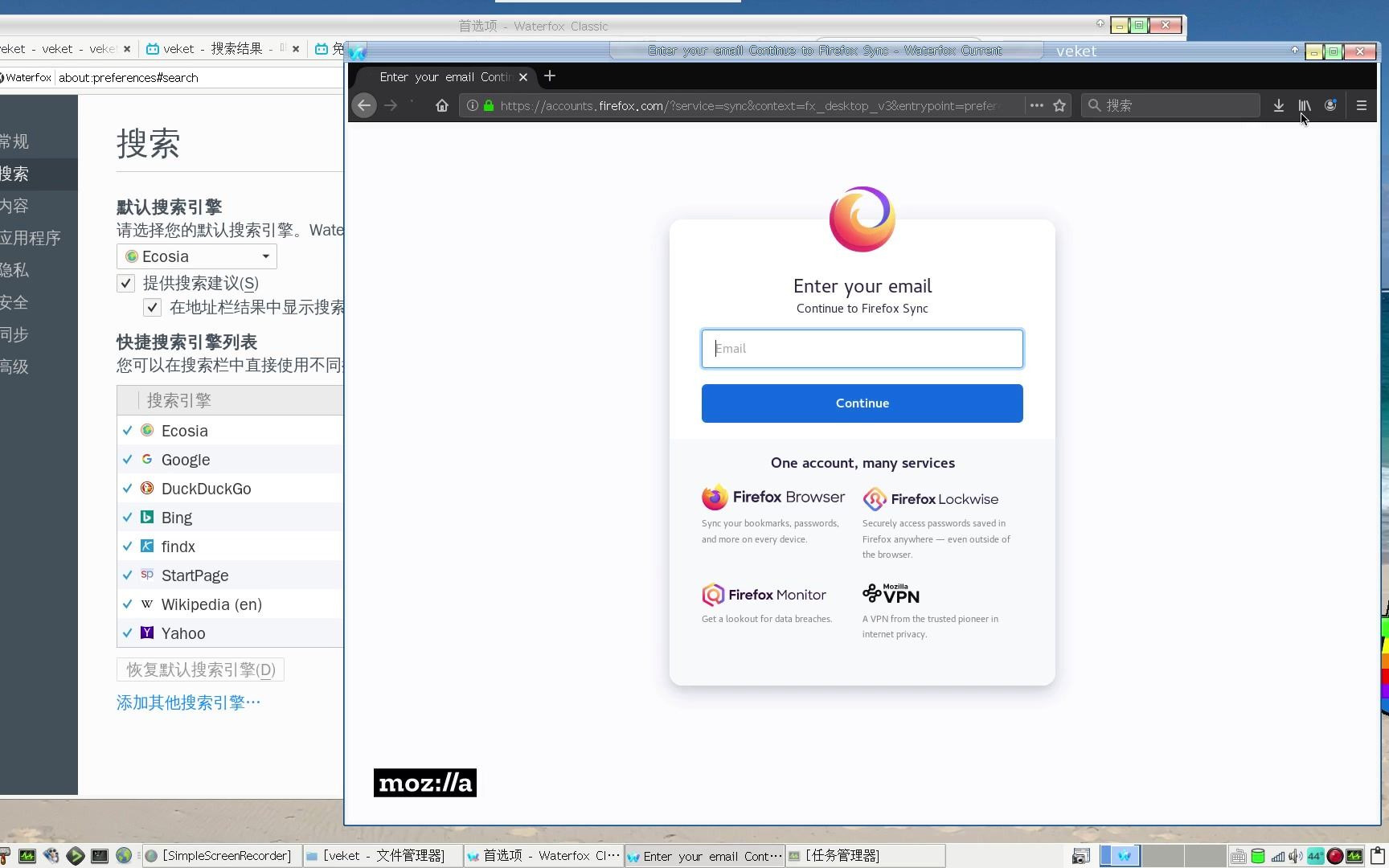The width and height of the screenshot is (1389, 868).
Task: Open 'veket - 文件管理器' from the taskbar
Action: click(382, 856)
